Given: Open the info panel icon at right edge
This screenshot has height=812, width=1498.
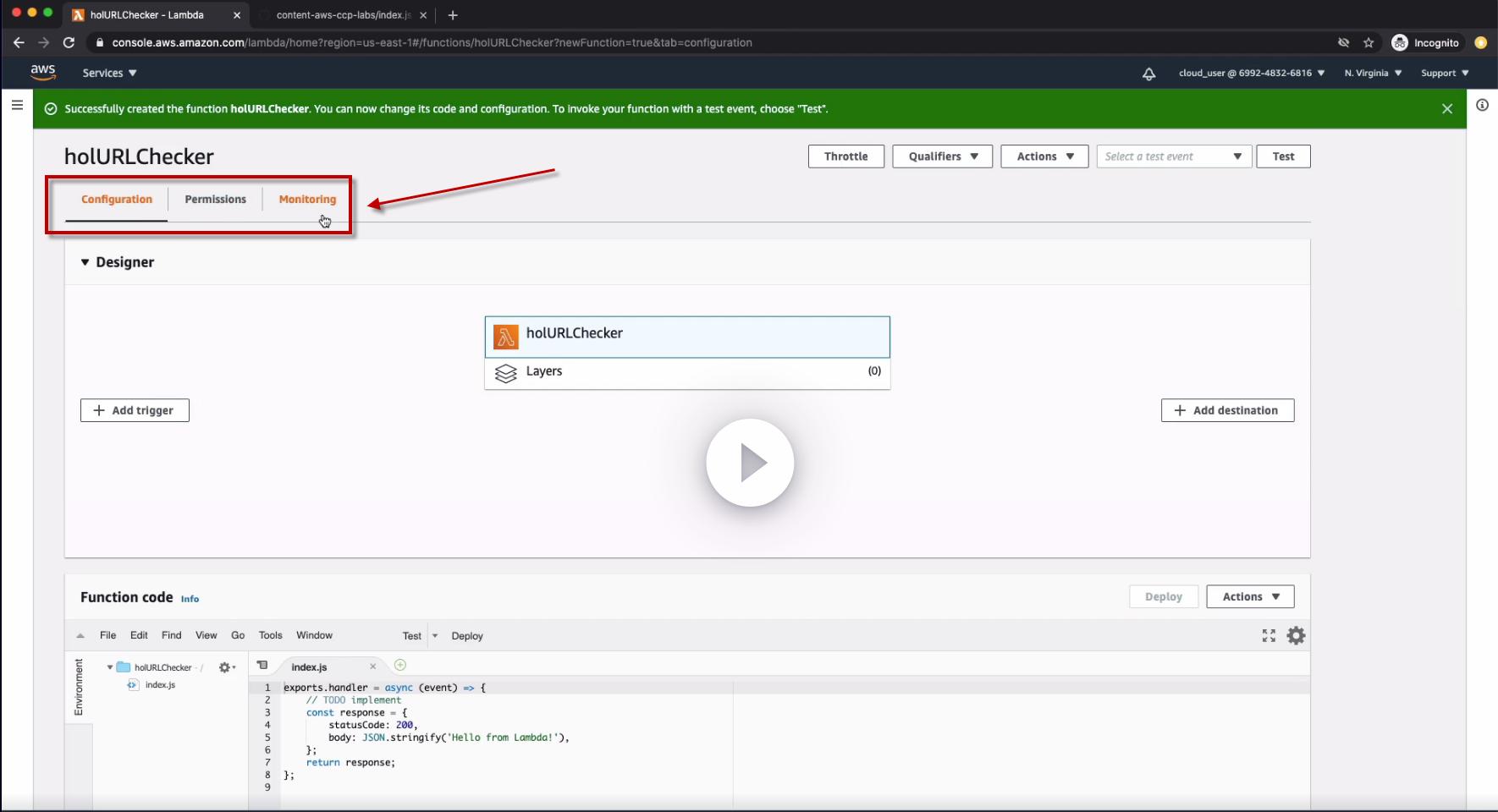Looking at the screenshot, I should 1482,105.
